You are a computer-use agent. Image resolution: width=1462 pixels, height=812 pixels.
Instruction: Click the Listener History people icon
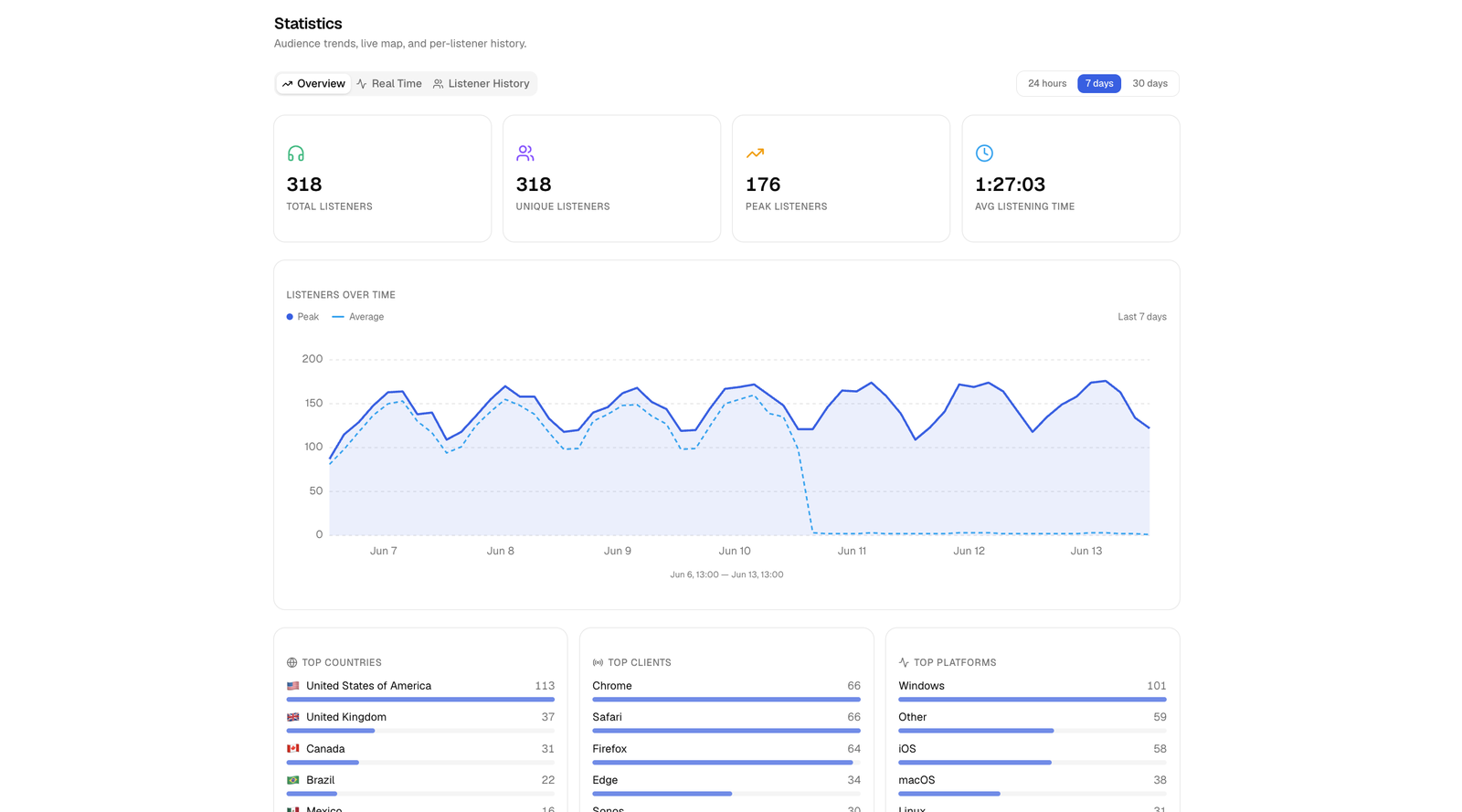point(439,84)
